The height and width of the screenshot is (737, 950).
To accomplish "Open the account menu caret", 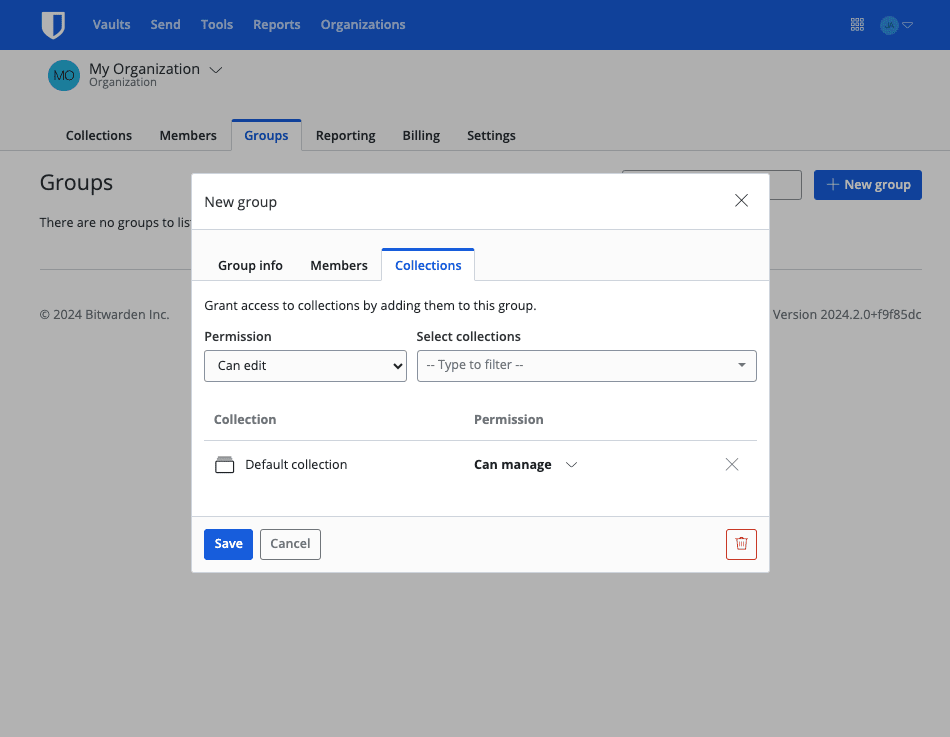I will click(906, 24).
